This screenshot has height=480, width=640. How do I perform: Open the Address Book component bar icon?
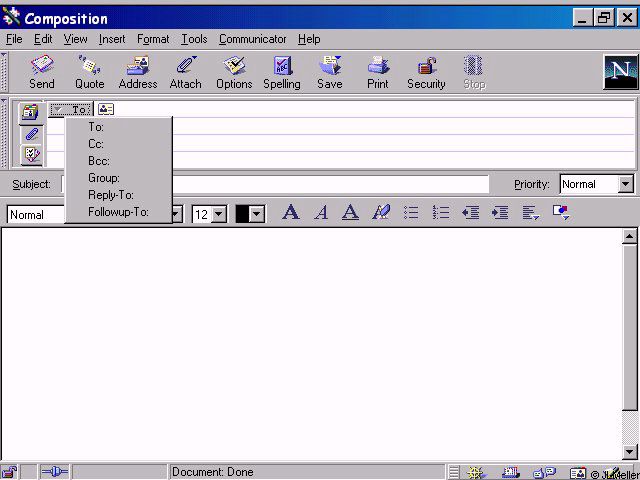(x=578, y=473)
